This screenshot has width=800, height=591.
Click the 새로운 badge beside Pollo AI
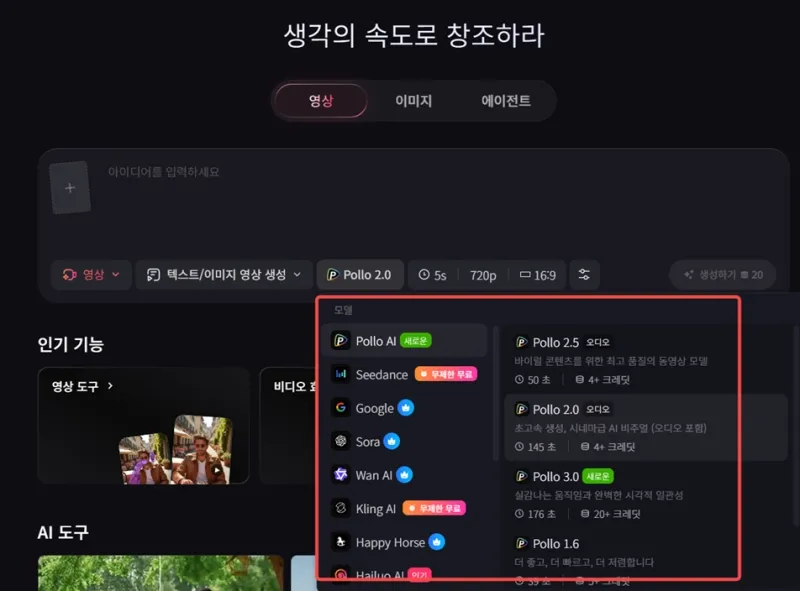tap(415, 341)
